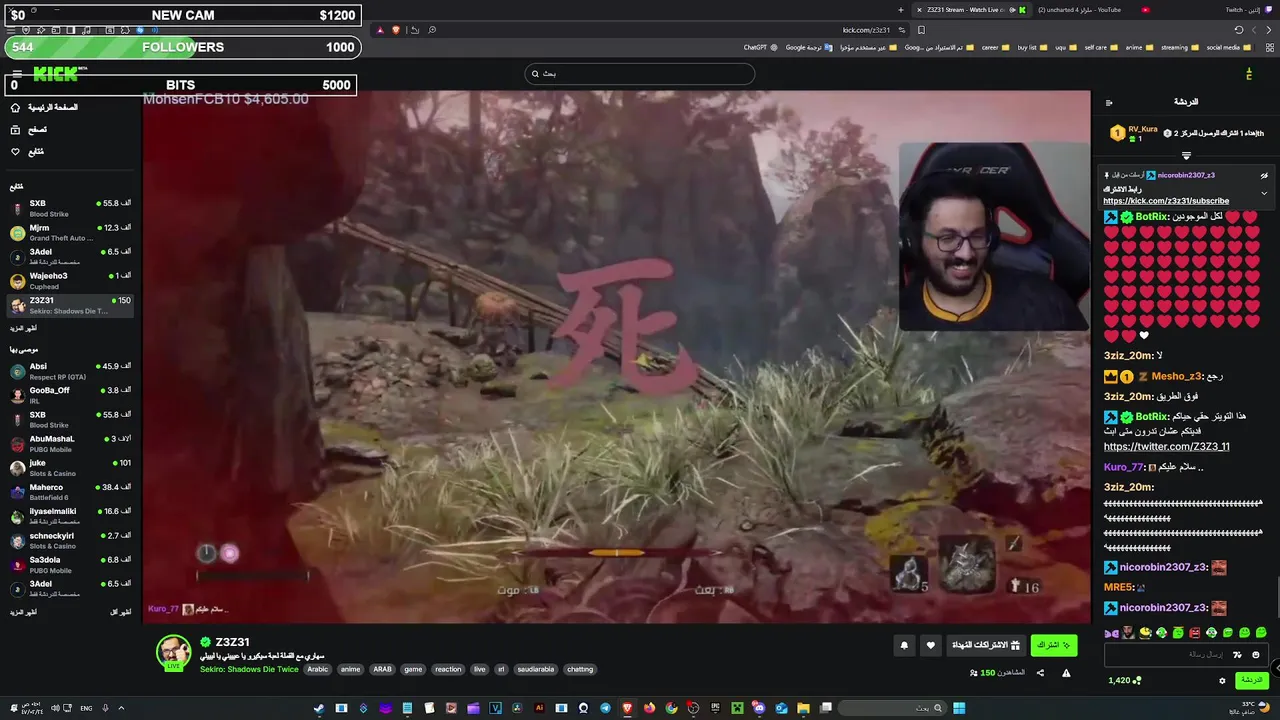Click the anime stream tag

[350, 669]
